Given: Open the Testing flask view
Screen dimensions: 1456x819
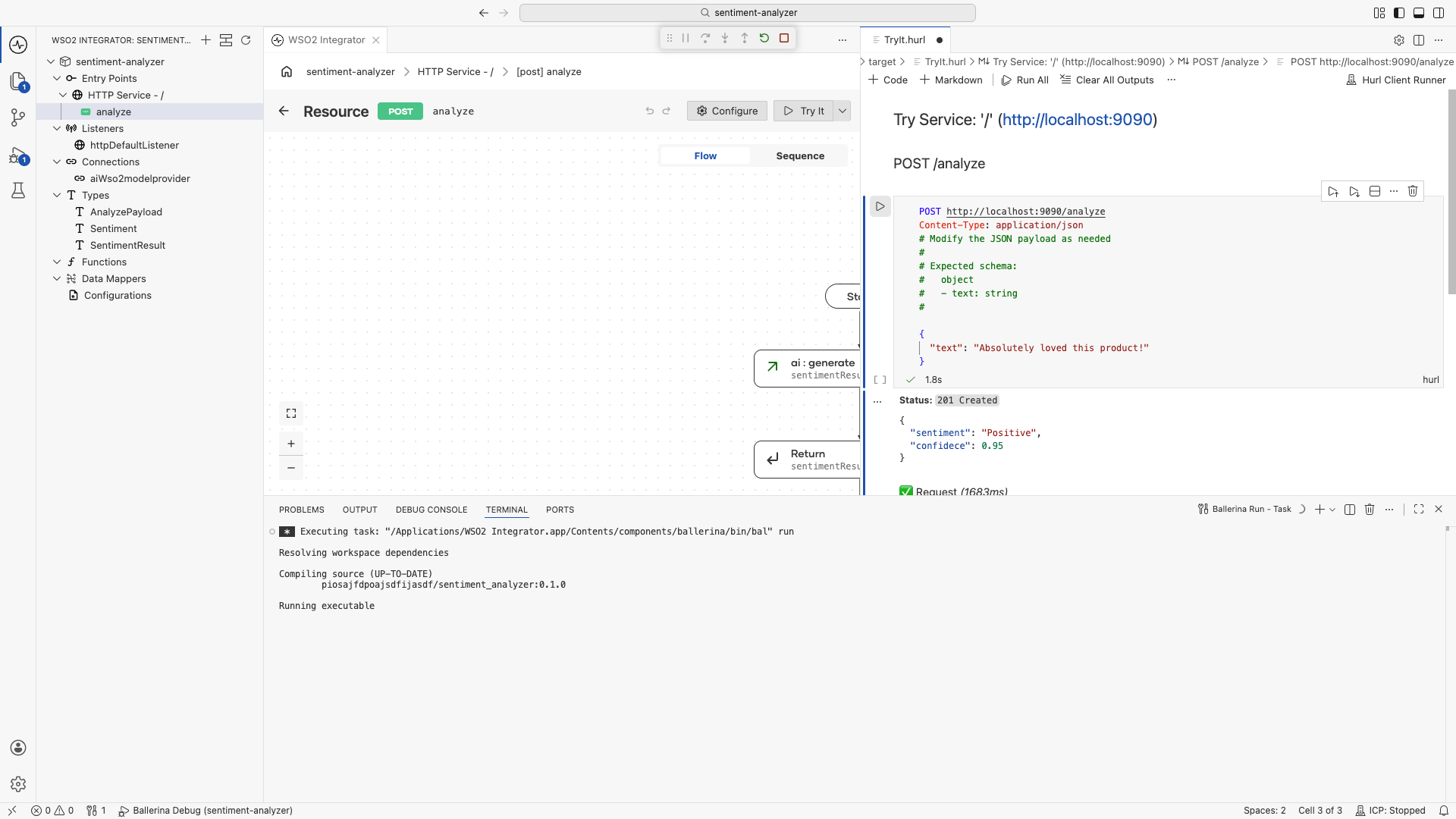Looking at the screenshot, I should 18,190.
